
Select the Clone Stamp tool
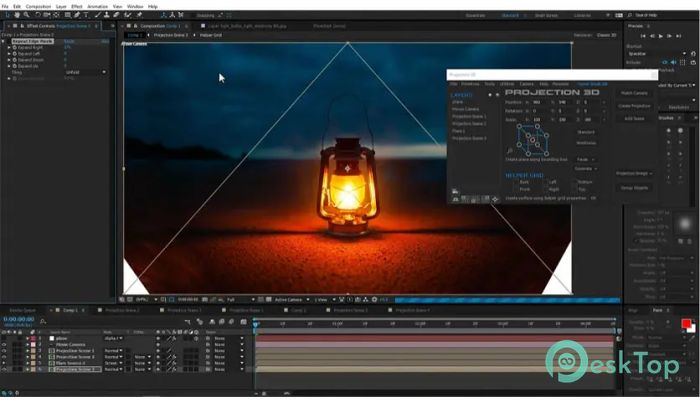[x=107, y=15]
